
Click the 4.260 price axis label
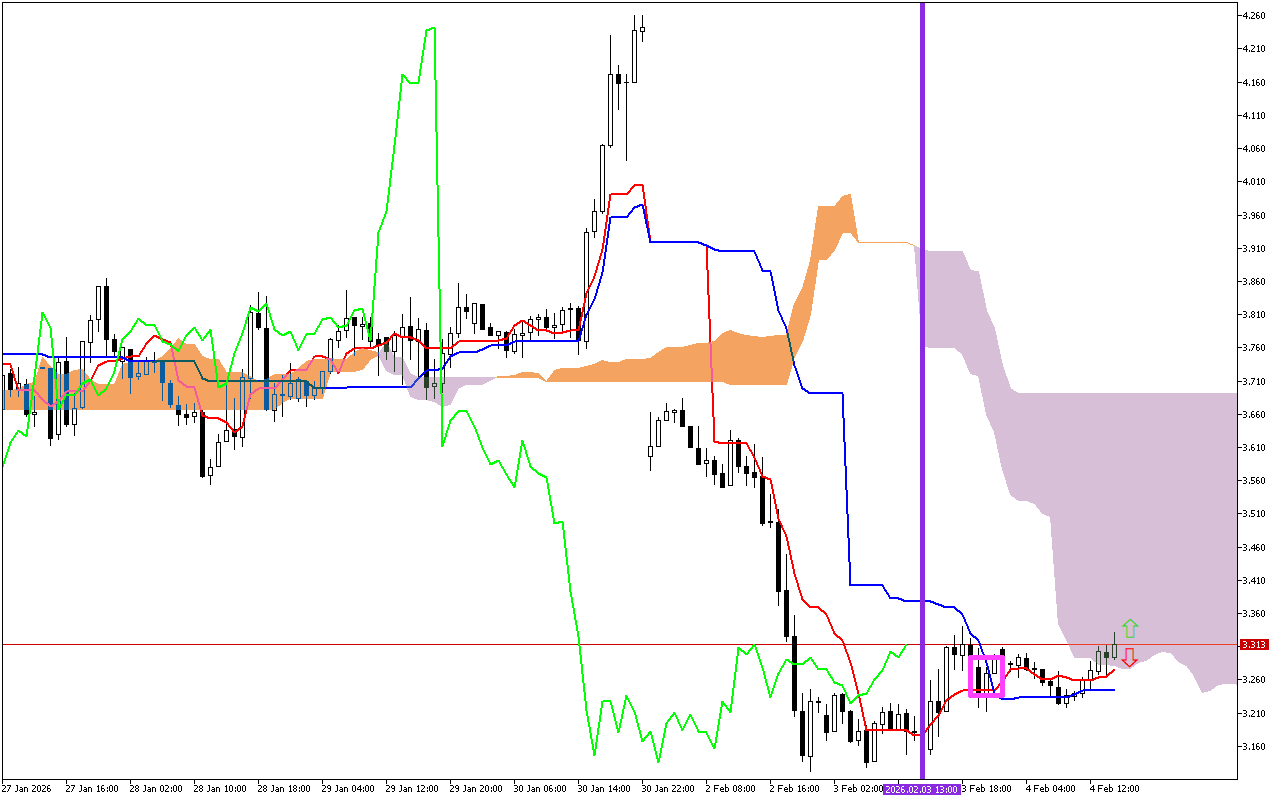click(1254, 16)
